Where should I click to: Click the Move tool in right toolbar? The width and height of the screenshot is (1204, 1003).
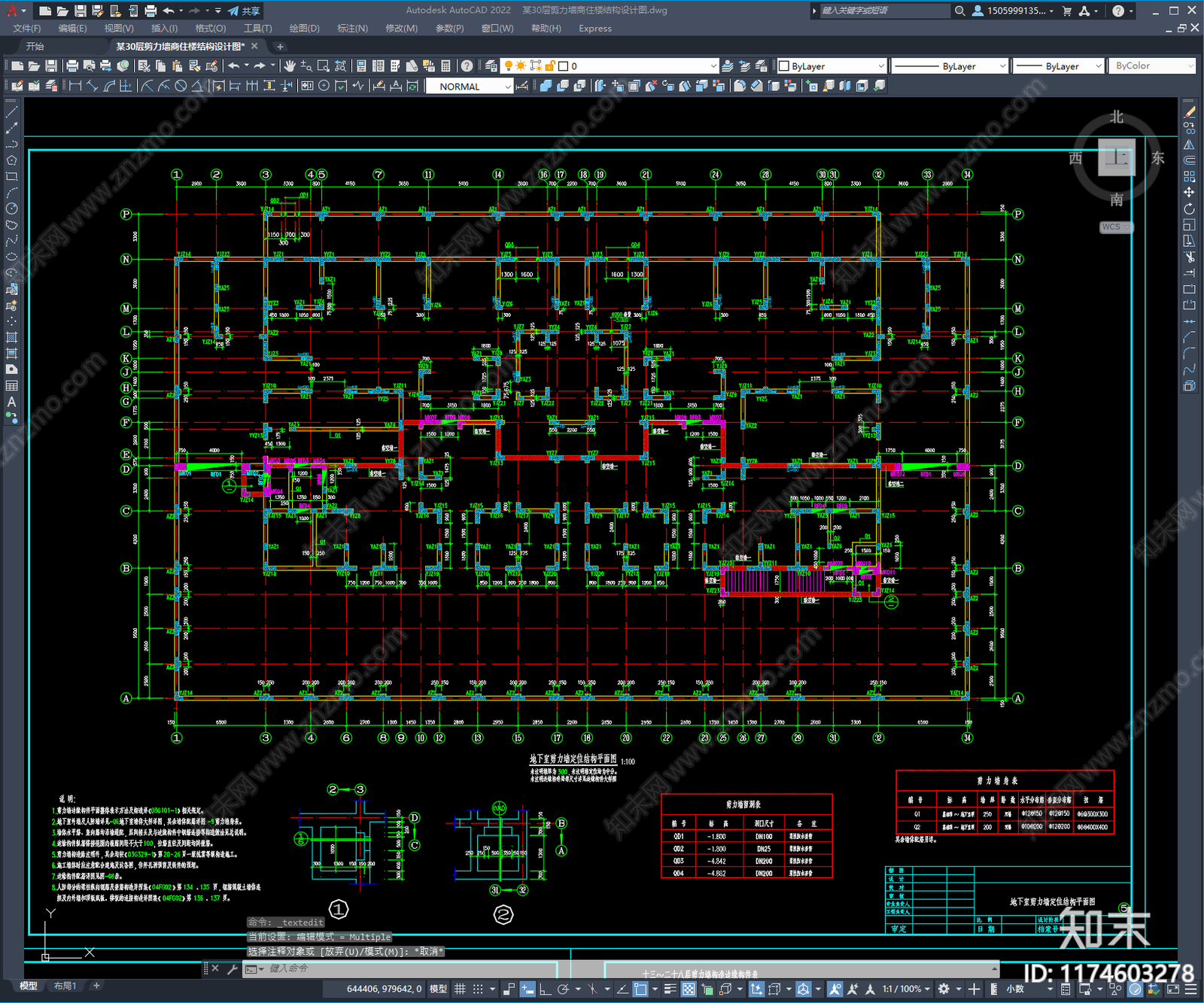click(1189, 193)
